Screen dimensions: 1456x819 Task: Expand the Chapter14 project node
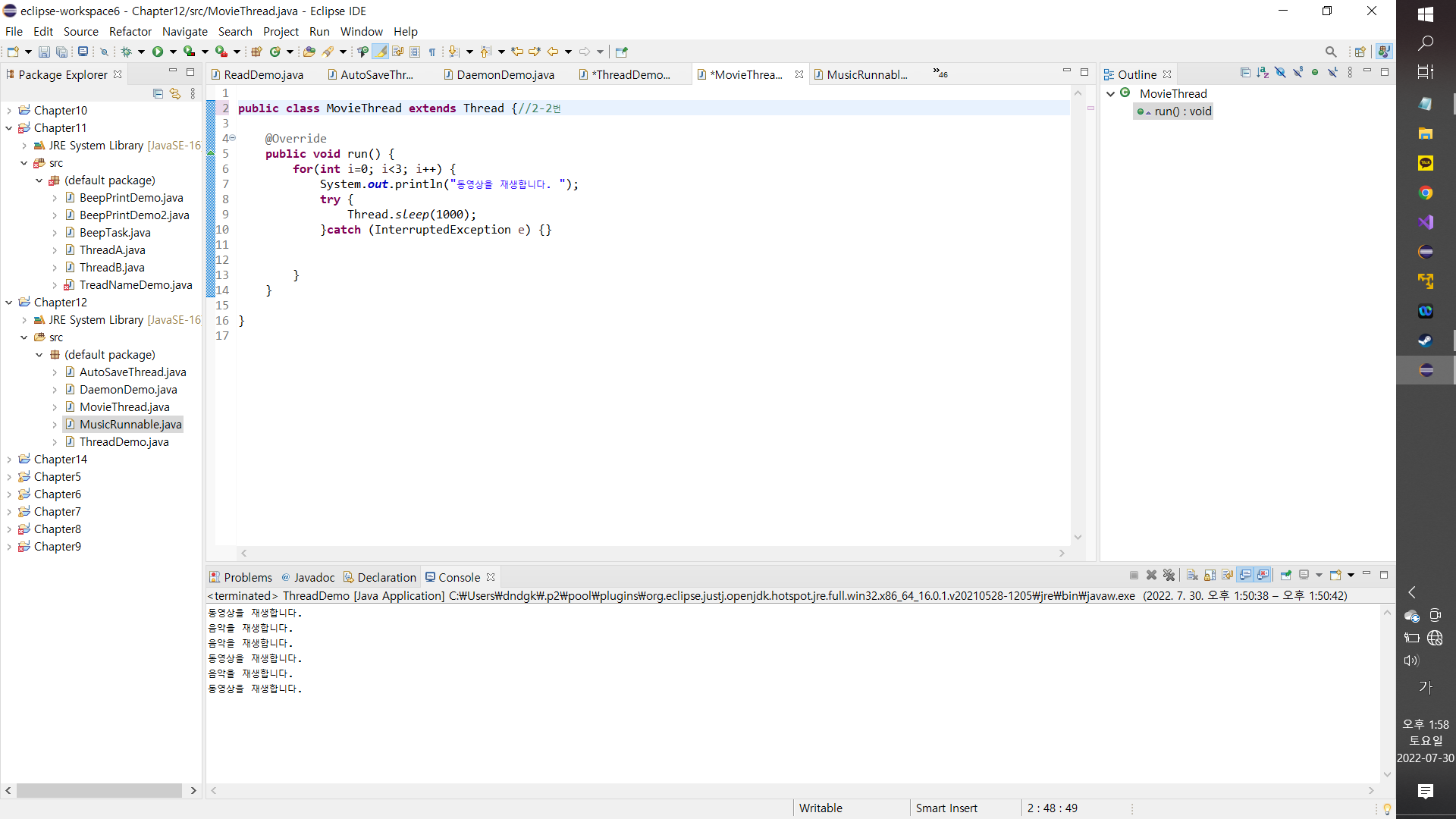coord(9,460)
